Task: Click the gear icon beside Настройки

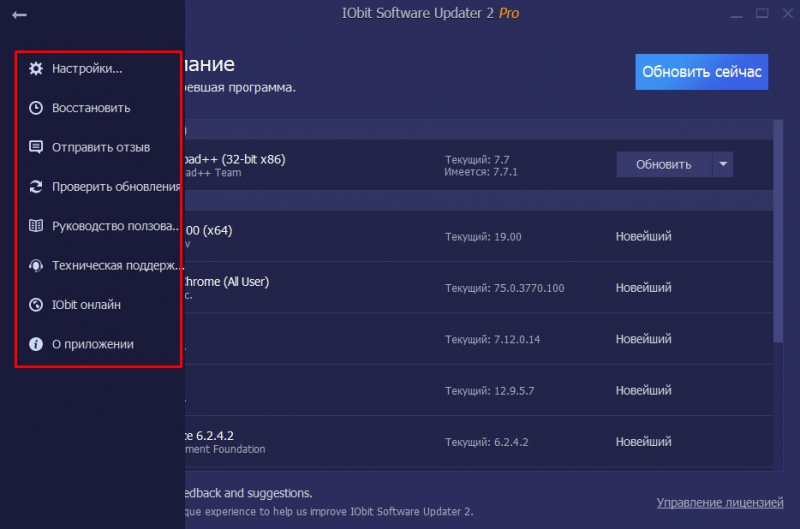Action: click(x=36, y=68)
